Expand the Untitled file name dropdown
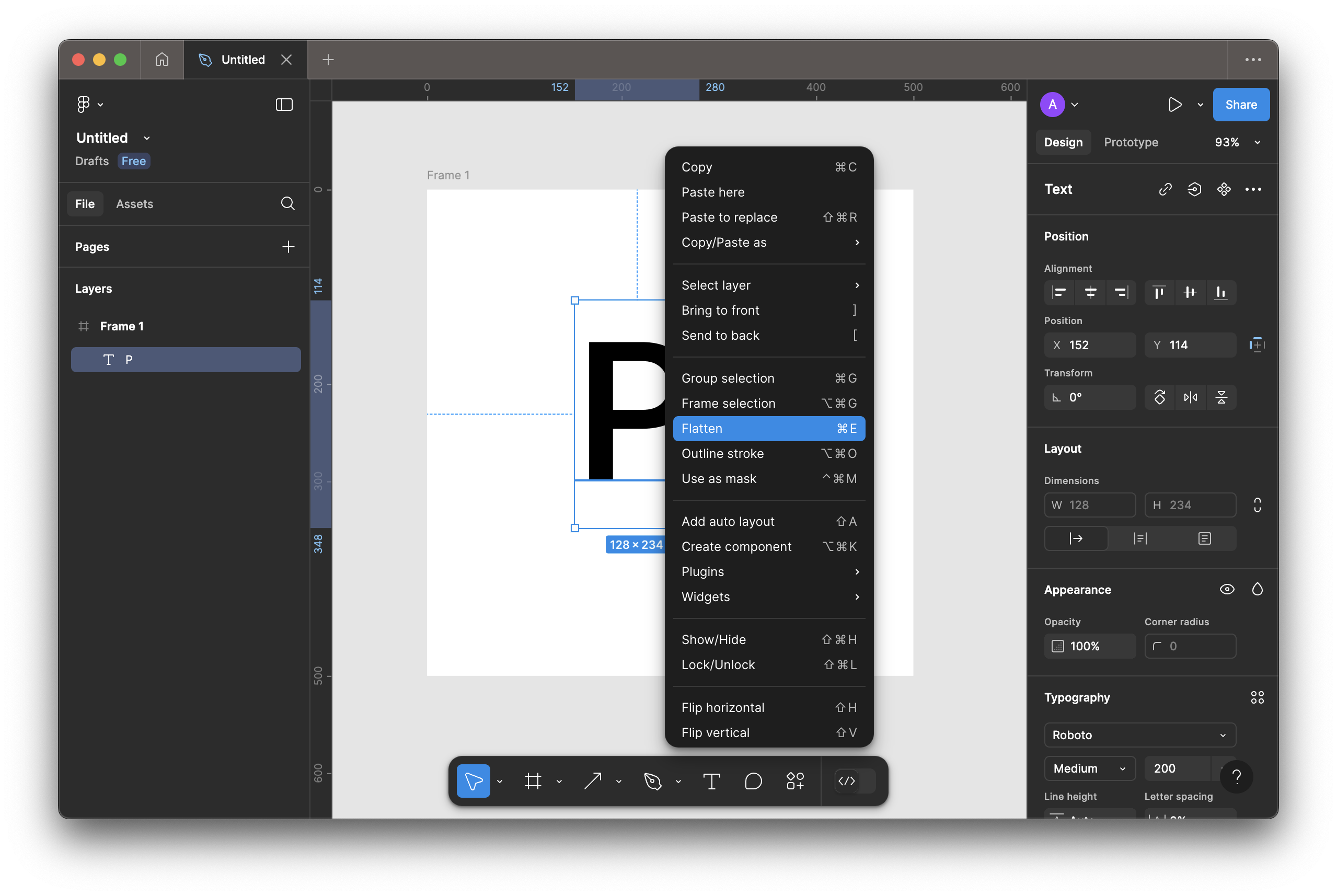This screenshot has width=1337, height=896. coord(146,139)
